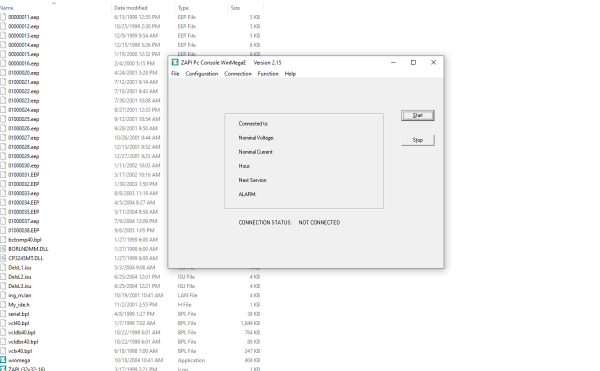Click the file icon of 01000025.eep
The image size is (600, 371).
(3, 119)
